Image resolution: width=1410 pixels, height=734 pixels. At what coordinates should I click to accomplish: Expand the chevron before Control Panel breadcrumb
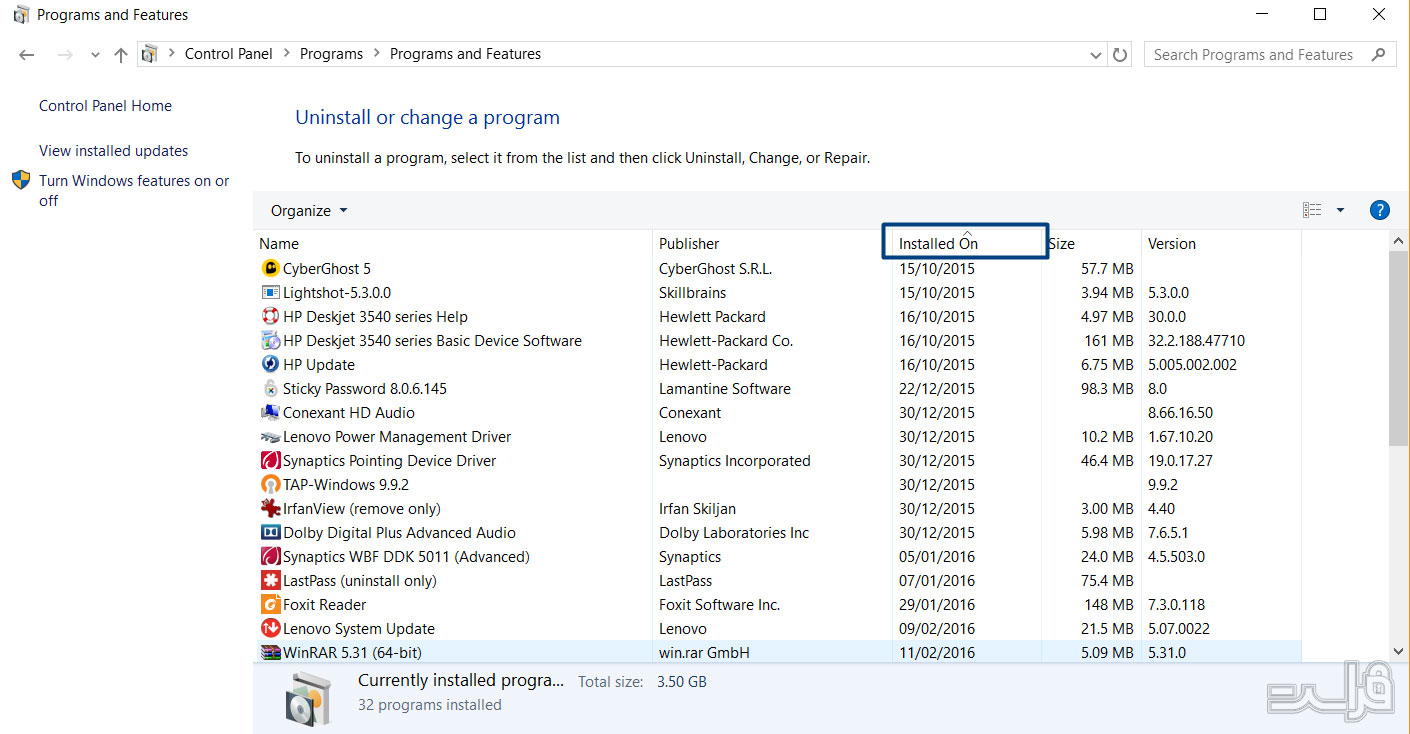(172, 54)
